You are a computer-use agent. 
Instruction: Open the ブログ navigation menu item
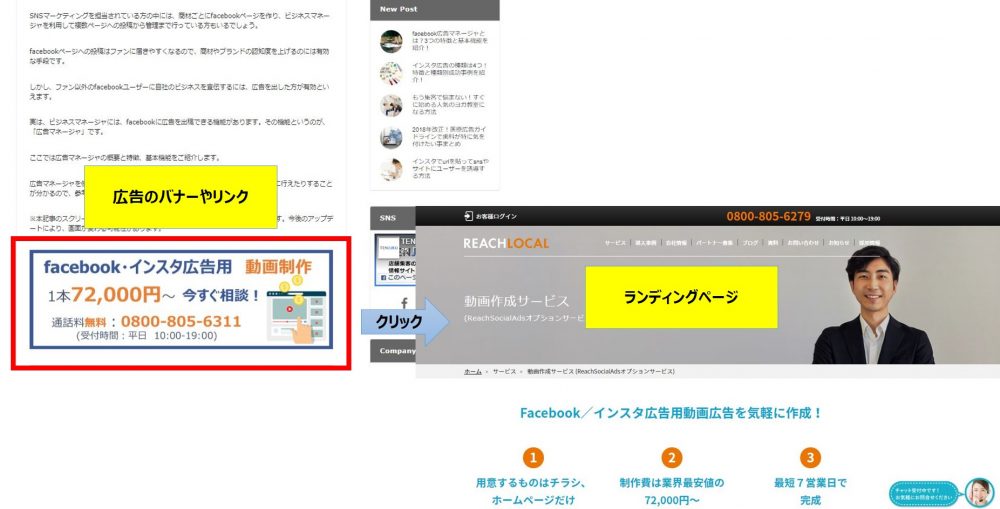tap(751, 243)
